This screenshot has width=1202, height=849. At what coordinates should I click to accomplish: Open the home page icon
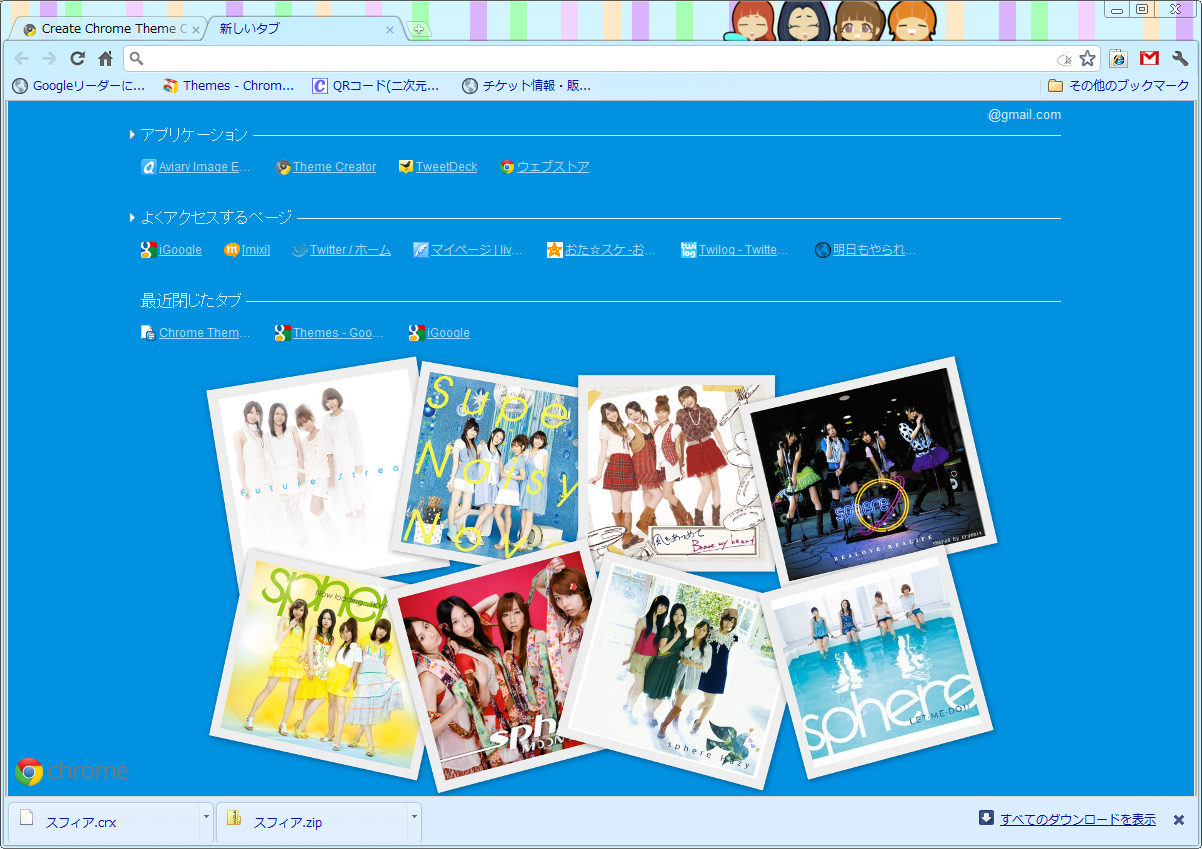(105, 58)
